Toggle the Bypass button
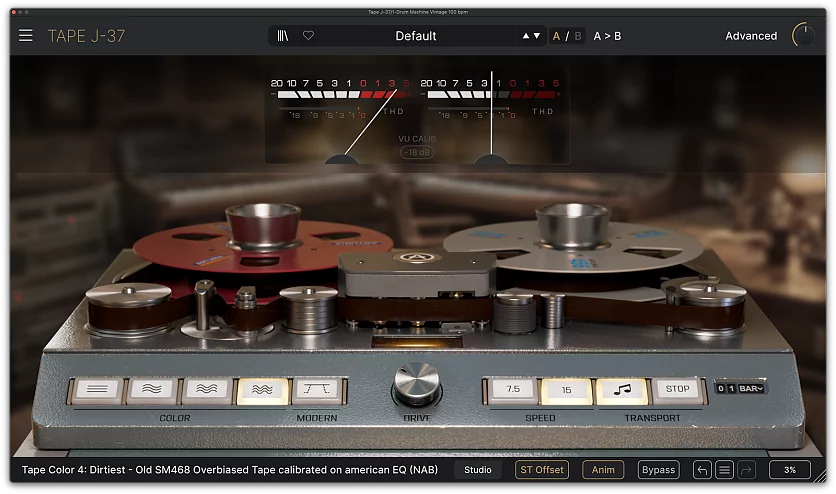Image resolution: width=836 pixels, height=494 pixels. pyautogui.click(x=658, y=470)
